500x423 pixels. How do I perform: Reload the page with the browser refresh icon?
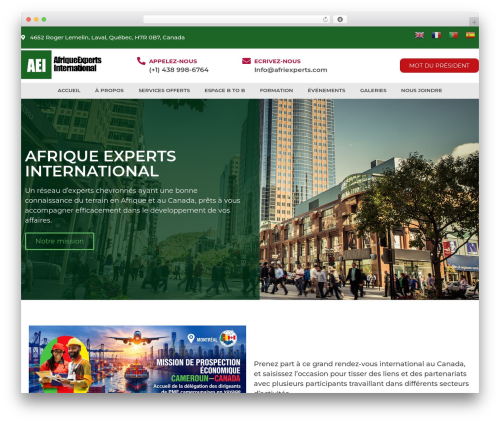click(x=325, y=19)
